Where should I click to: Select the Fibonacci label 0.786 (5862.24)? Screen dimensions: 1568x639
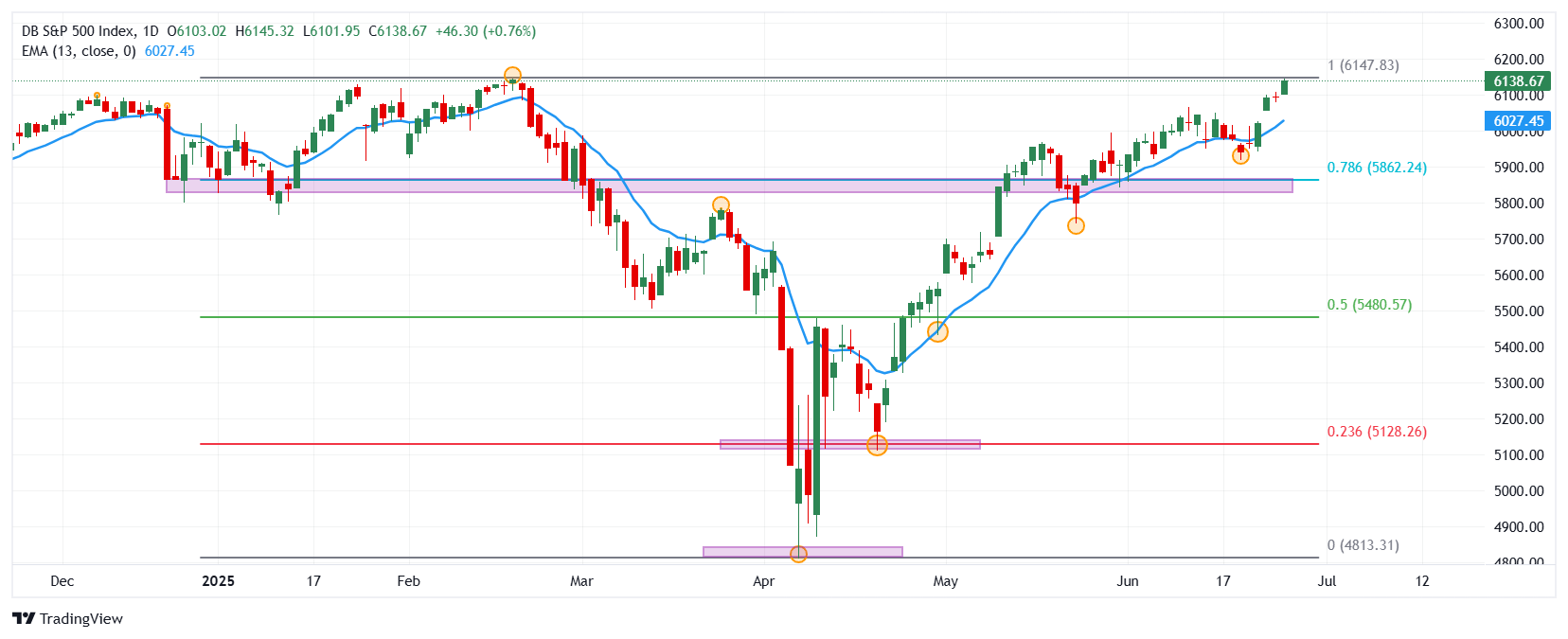point(1377,168)
